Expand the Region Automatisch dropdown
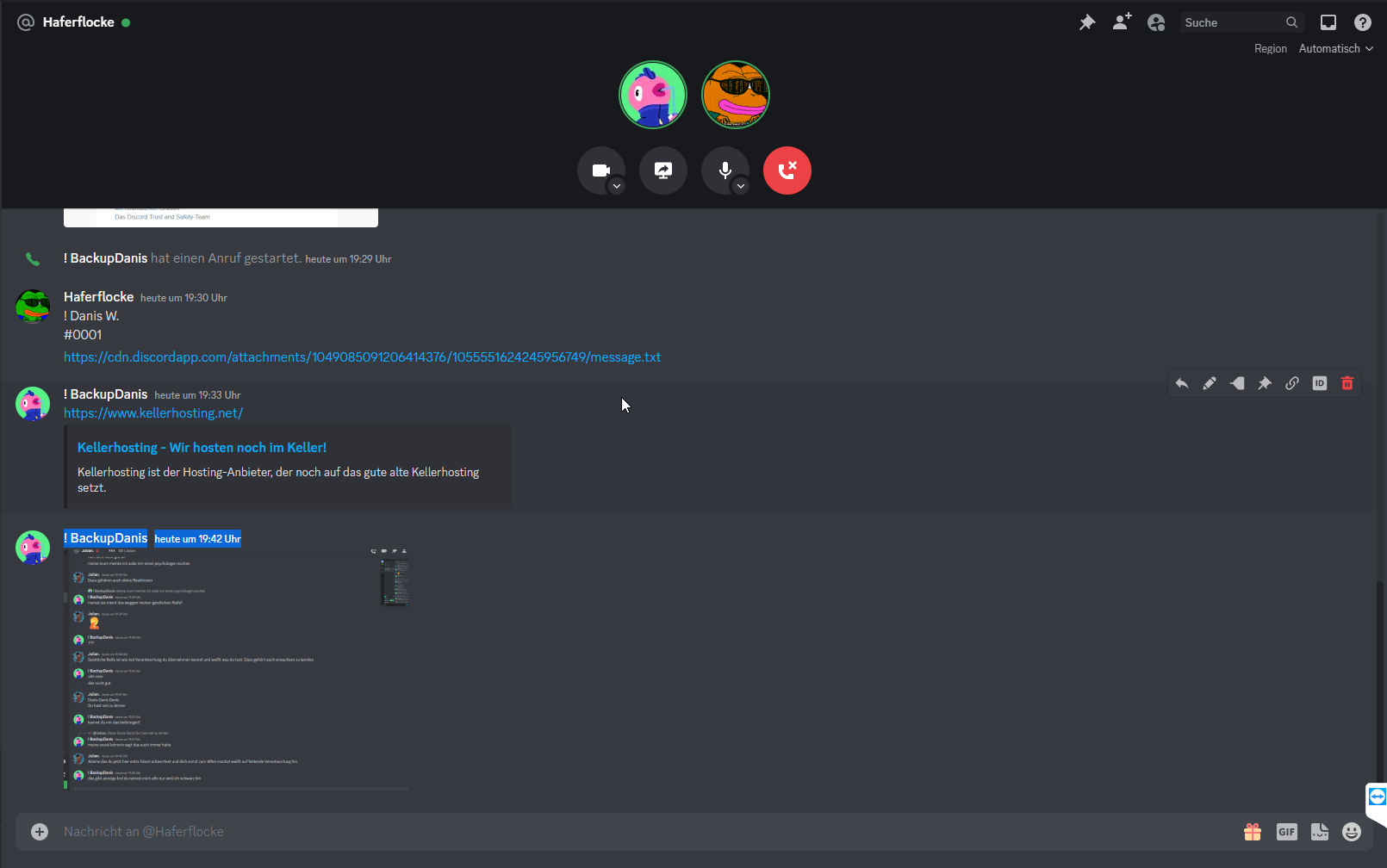Screen dimensions: 1387x868 pos(1335,49)
